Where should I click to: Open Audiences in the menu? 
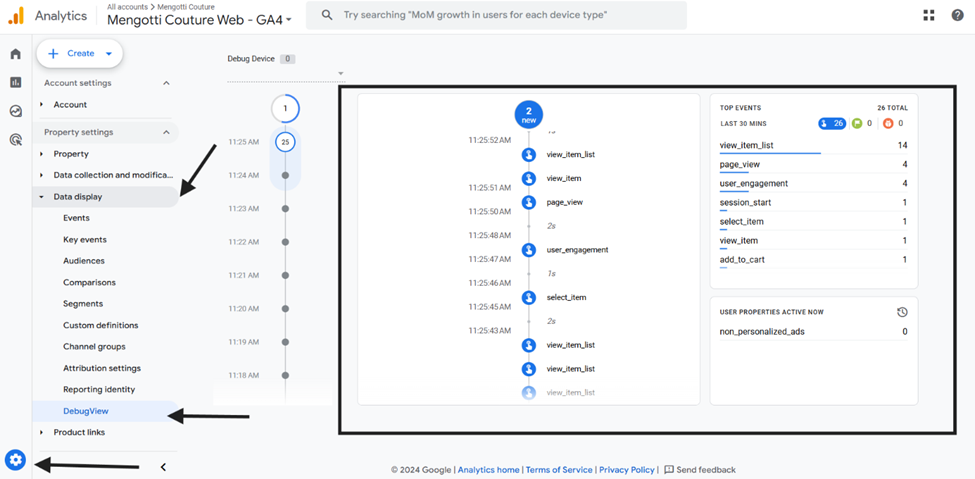tap(84, 261)
